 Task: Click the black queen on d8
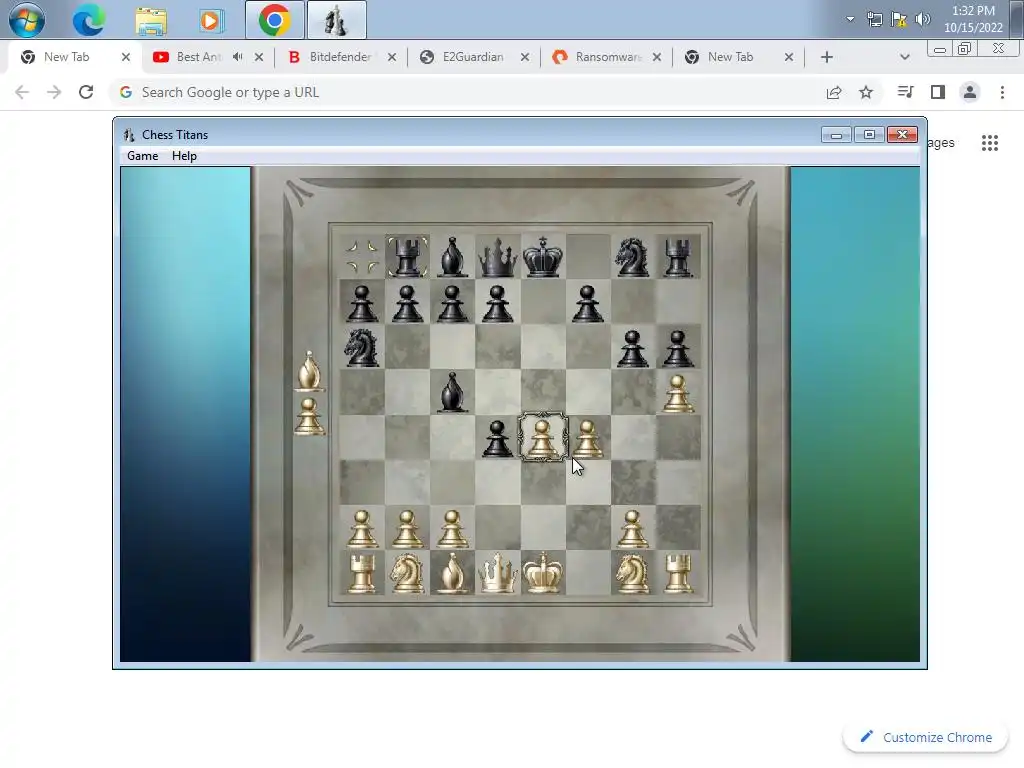(x=497, y=257)
